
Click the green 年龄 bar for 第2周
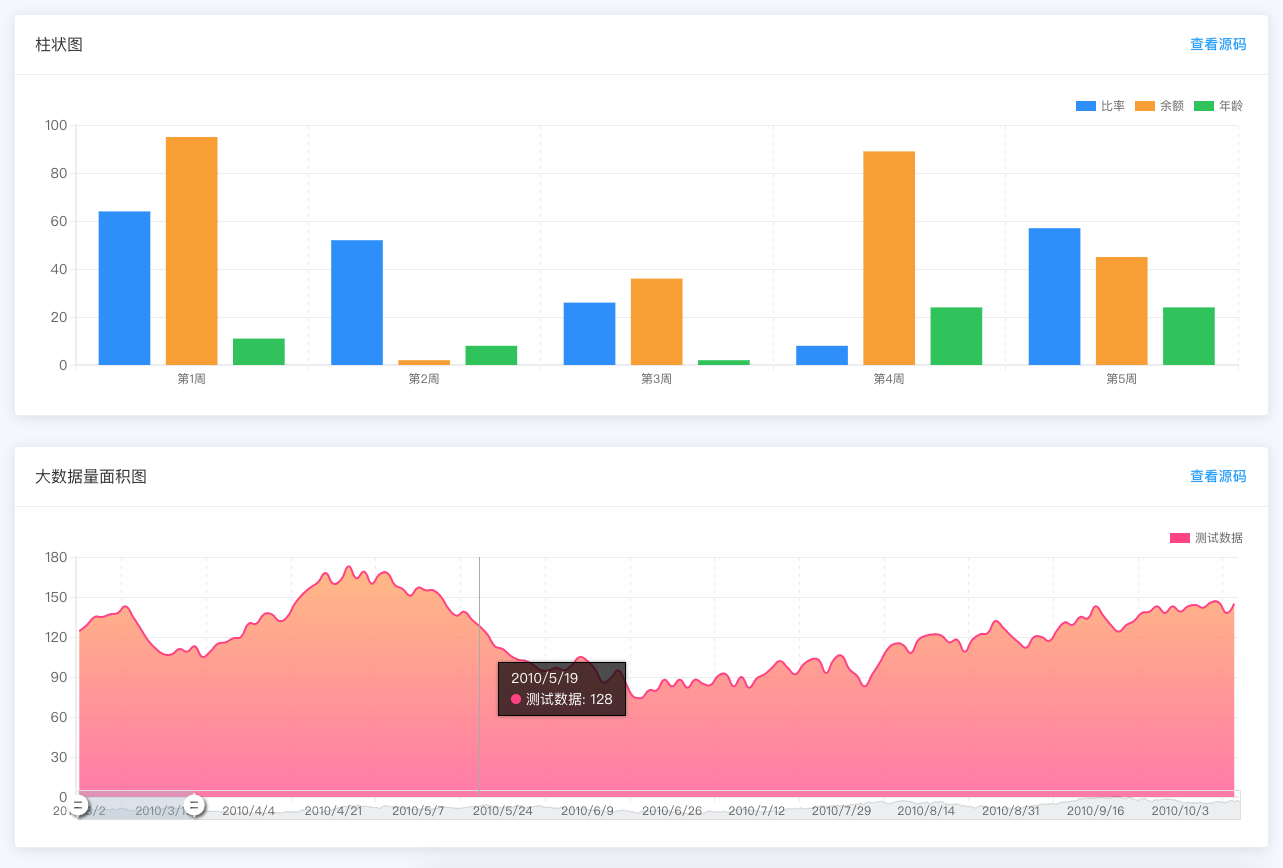click(491, 355)
